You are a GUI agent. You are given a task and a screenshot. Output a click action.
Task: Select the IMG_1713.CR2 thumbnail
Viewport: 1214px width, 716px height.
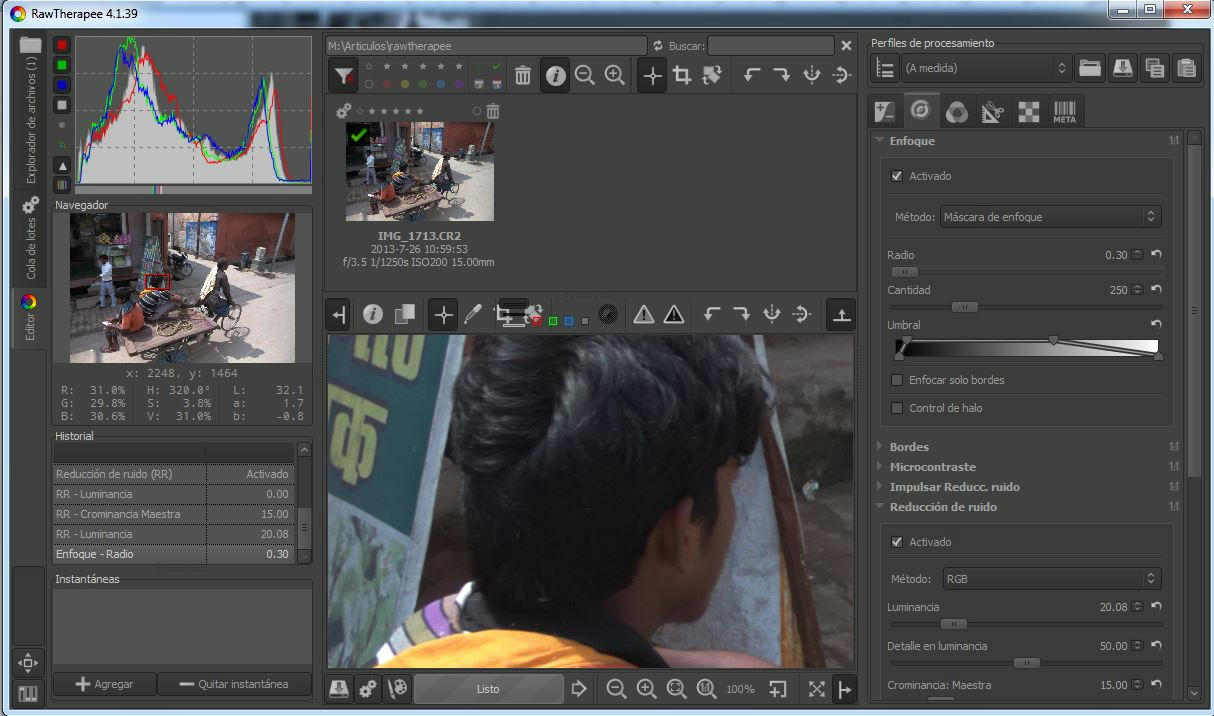click(x=420, y=171)
